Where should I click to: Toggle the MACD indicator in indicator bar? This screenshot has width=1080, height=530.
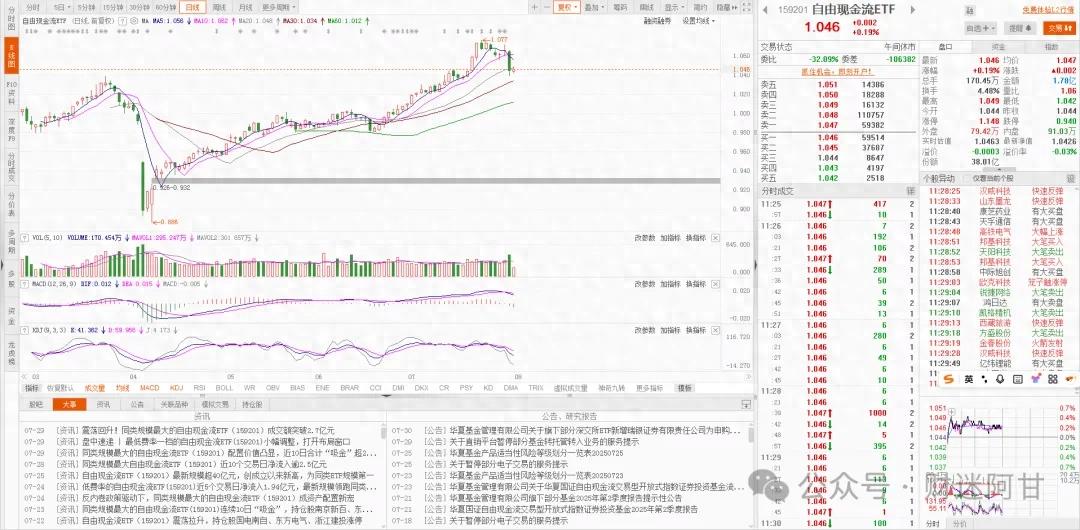point(149,388)
